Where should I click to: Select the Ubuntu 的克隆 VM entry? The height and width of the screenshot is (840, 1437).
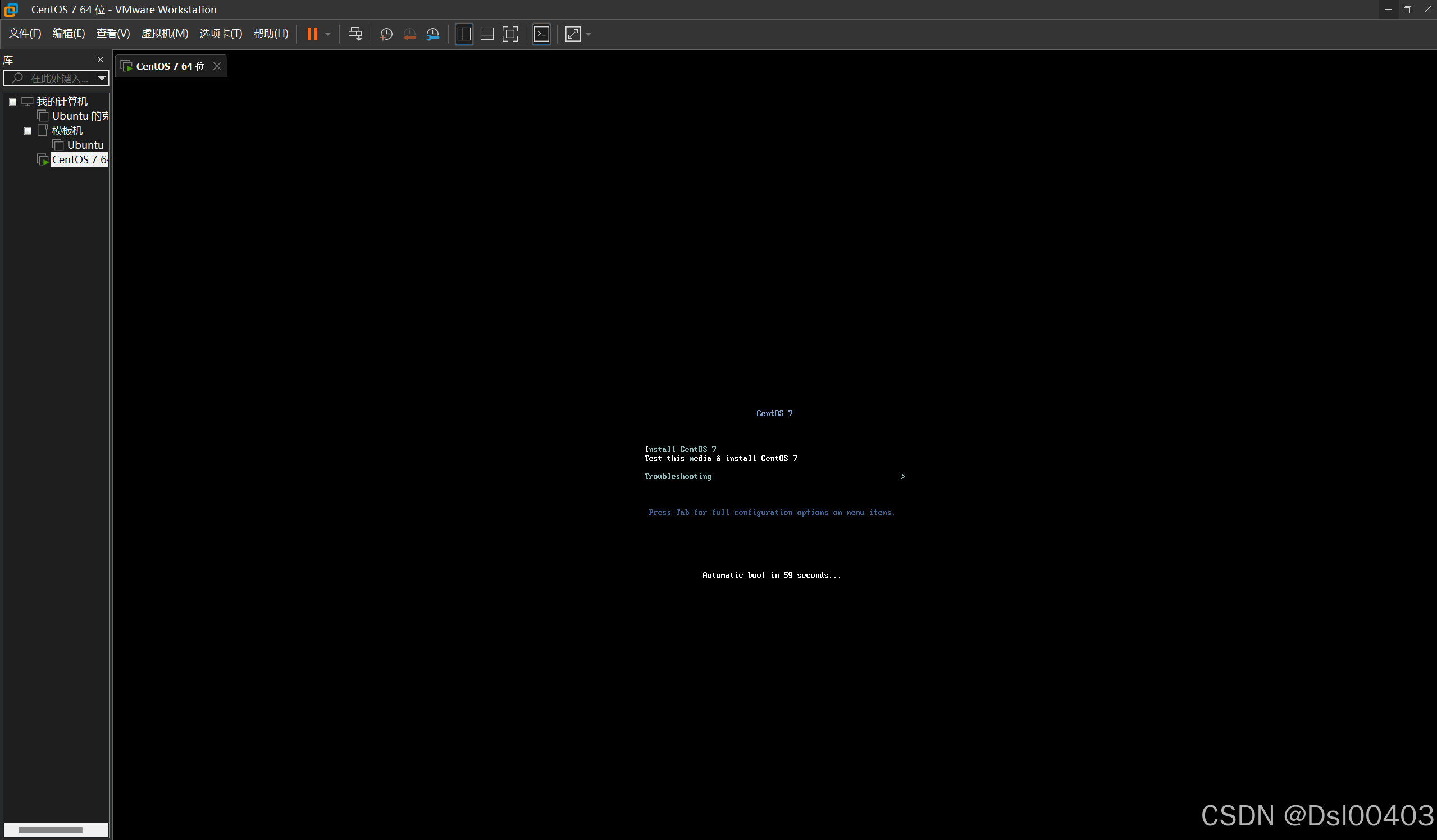80,116
